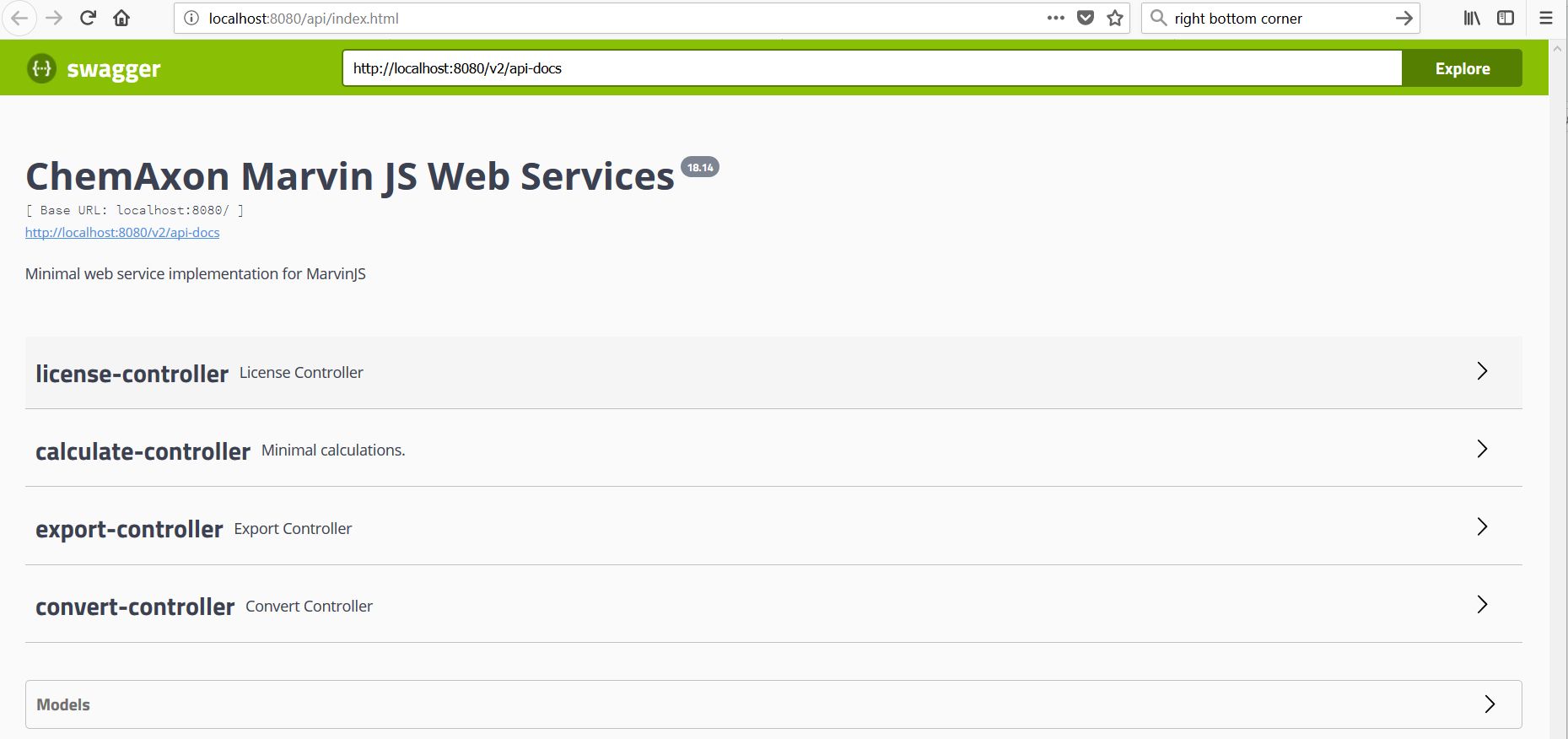
Task: Click the Swagger API docs URL field
Action: click(871, 68)
